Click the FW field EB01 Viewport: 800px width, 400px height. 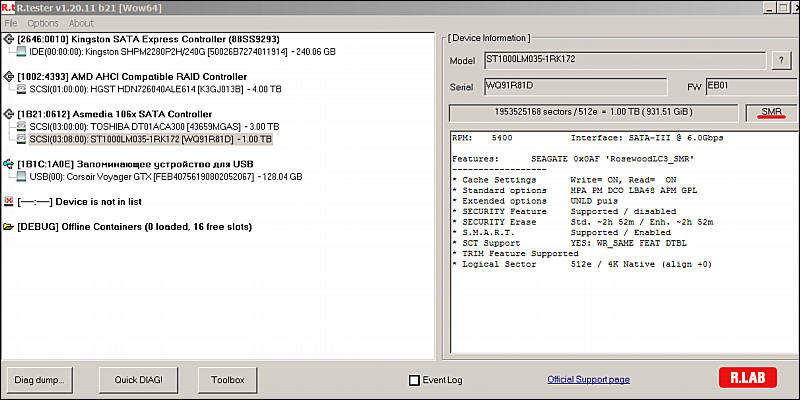(x=751, y=86)
